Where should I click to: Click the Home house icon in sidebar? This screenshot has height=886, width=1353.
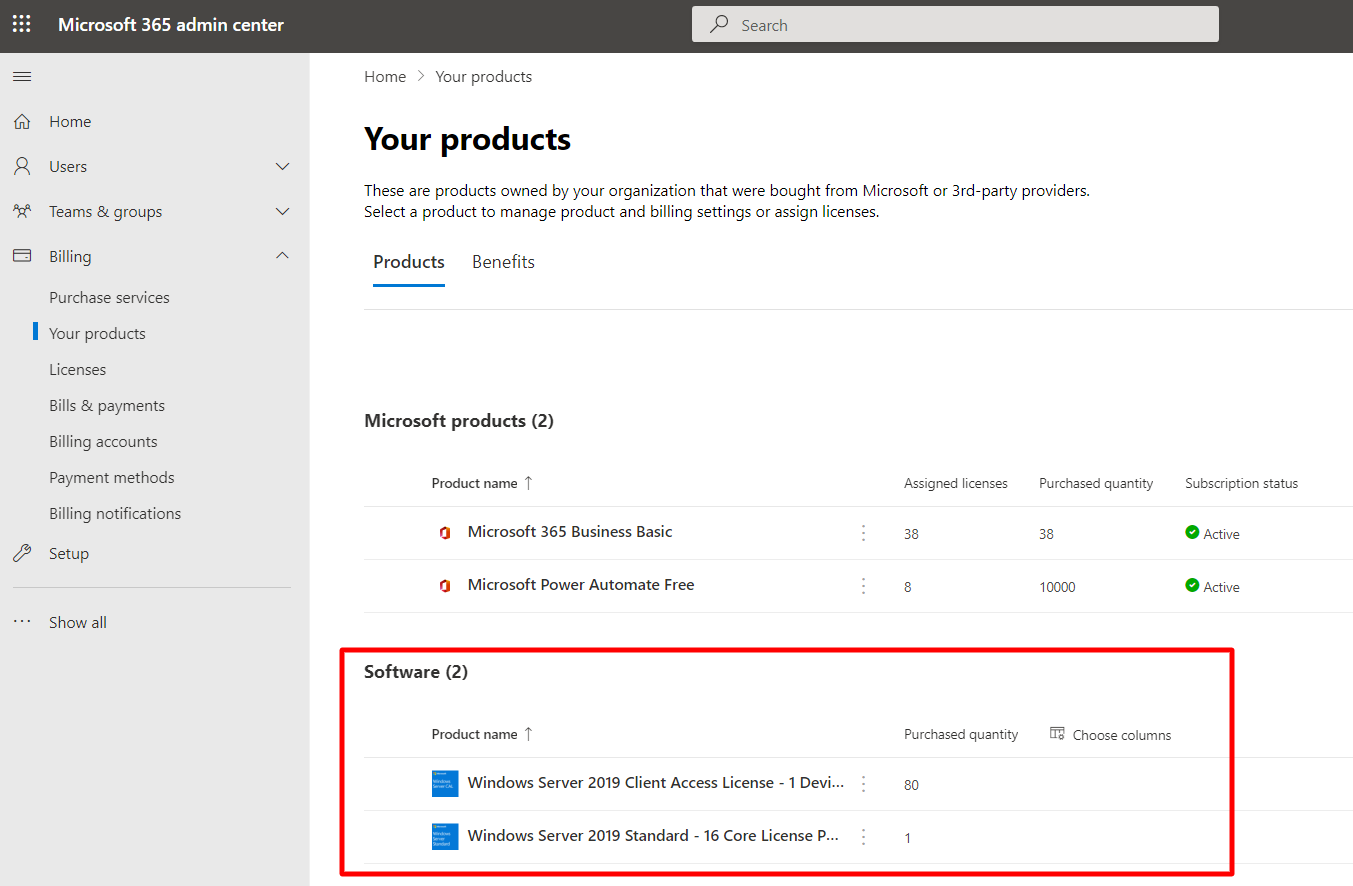point(21,122)
